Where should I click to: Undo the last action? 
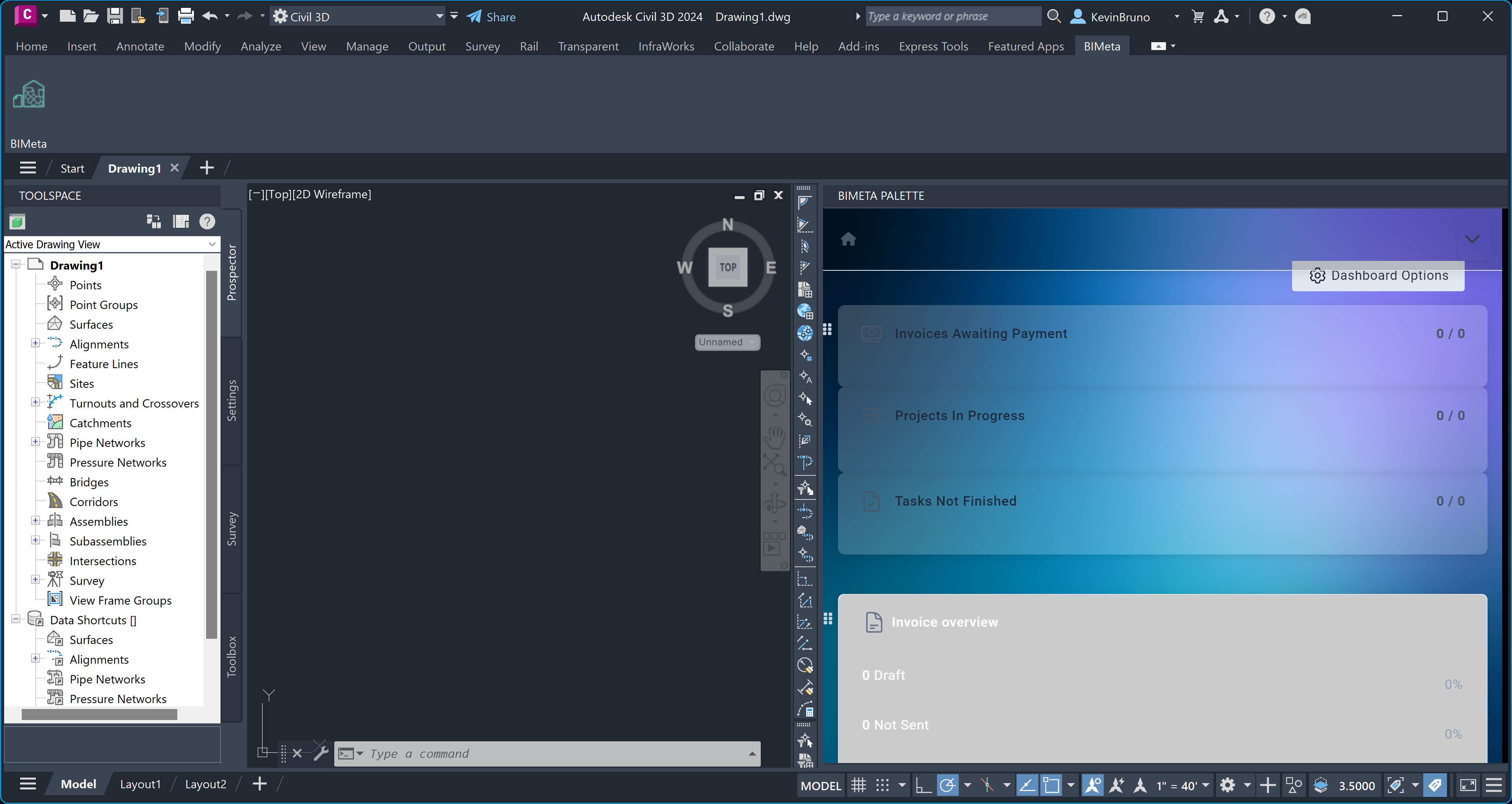[x=210, y=16]
